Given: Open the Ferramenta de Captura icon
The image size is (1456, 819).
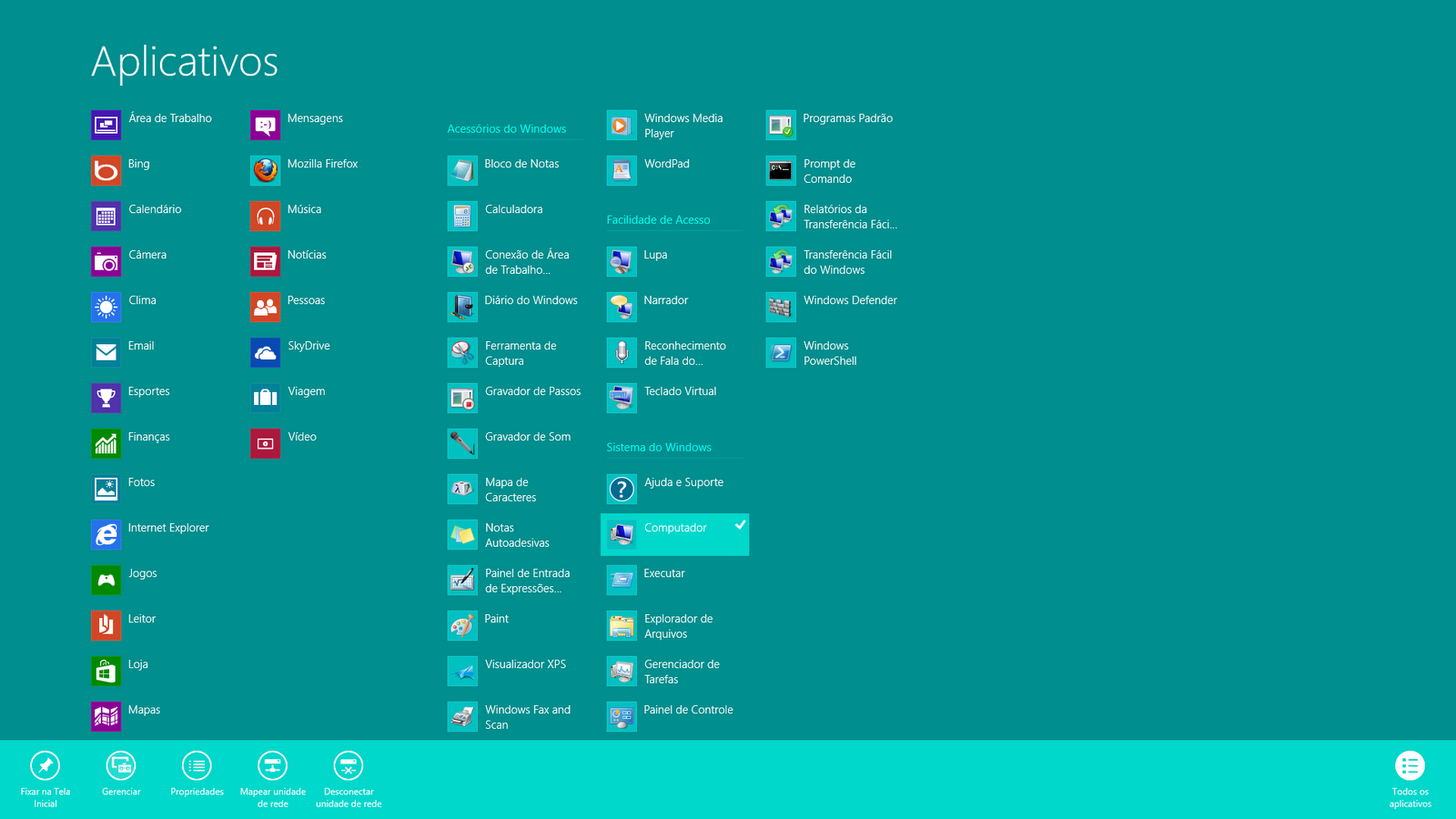Looking at the screenshot, I should coord(462,352).
